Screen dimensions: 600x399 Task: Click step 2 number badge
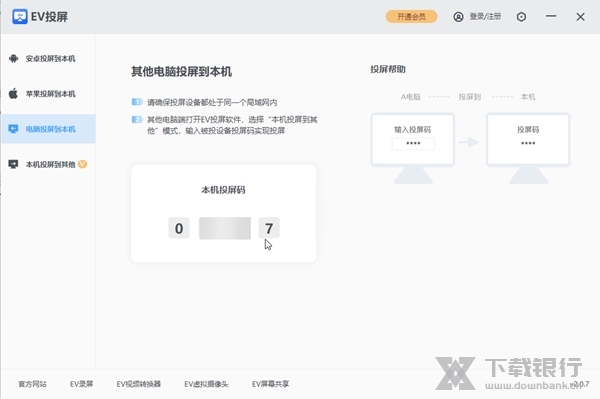pos(137,120)
